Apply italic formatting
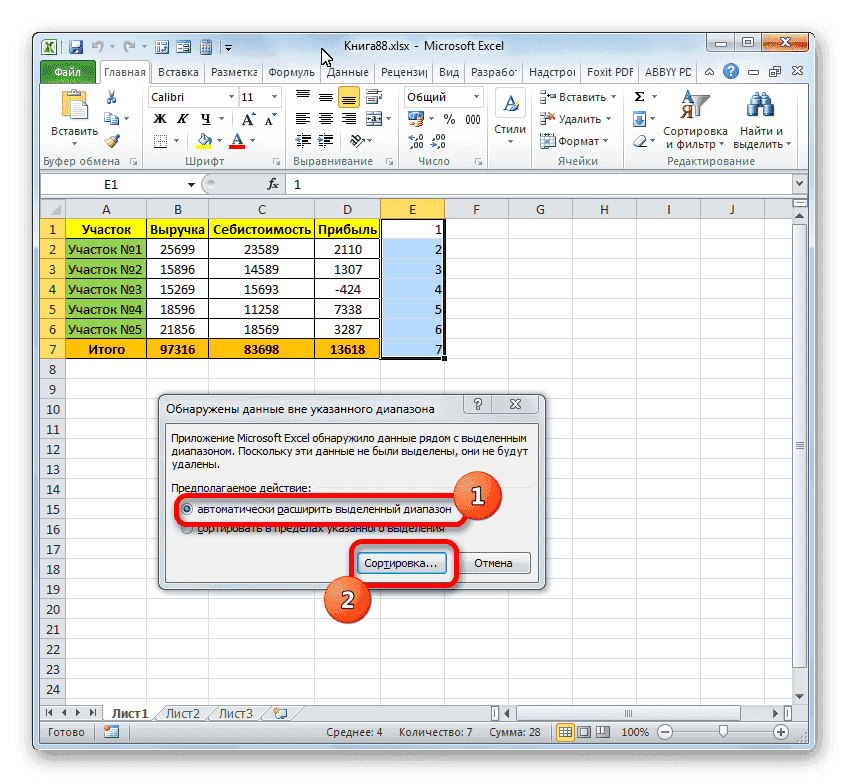This screenshot has width=848, height=783. click(x=183, y=117)
